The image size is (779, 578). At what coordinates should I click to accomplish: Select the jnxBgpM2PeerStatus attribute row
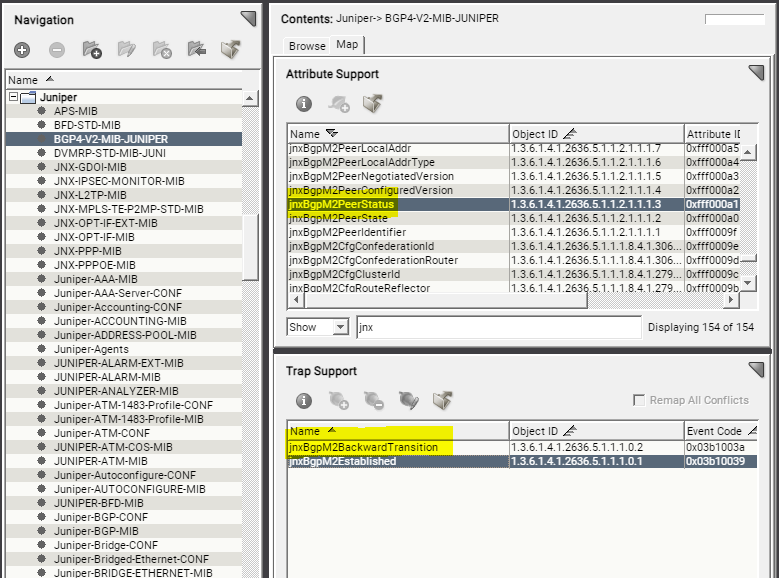point(513,204)
